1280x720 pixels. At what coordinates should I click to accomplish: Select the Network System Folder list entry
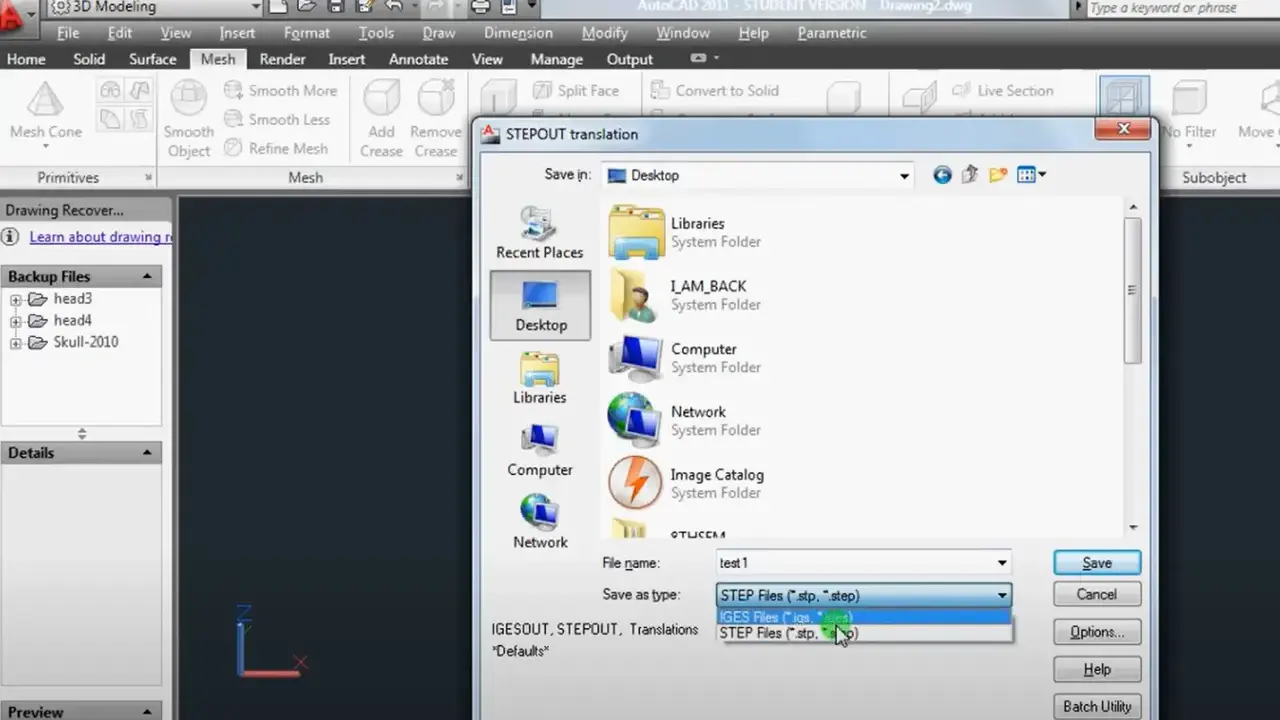pyautogui.click(x=685, y=420)
